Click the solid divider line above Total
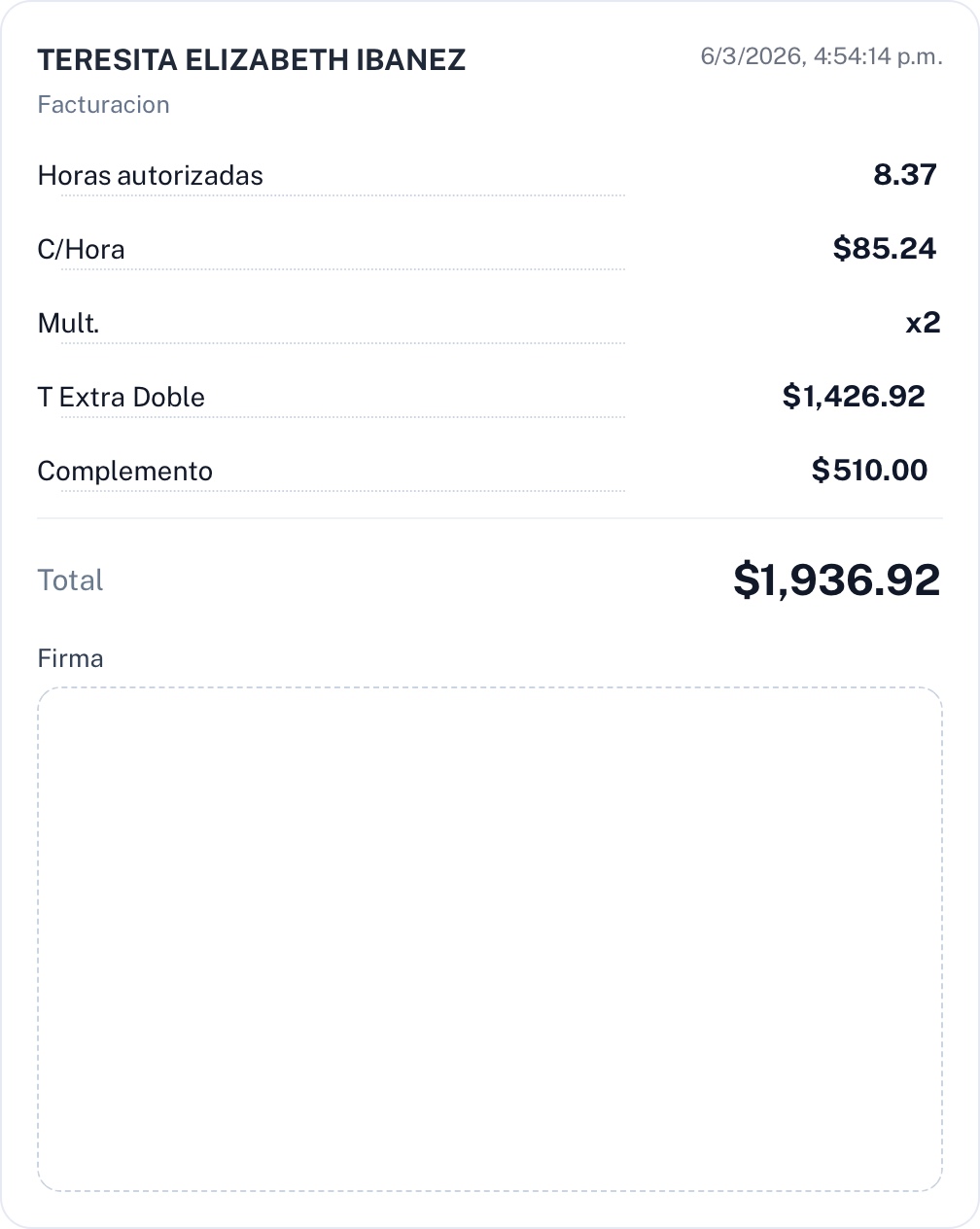The image size is (980, 1229). click(490, 518)
